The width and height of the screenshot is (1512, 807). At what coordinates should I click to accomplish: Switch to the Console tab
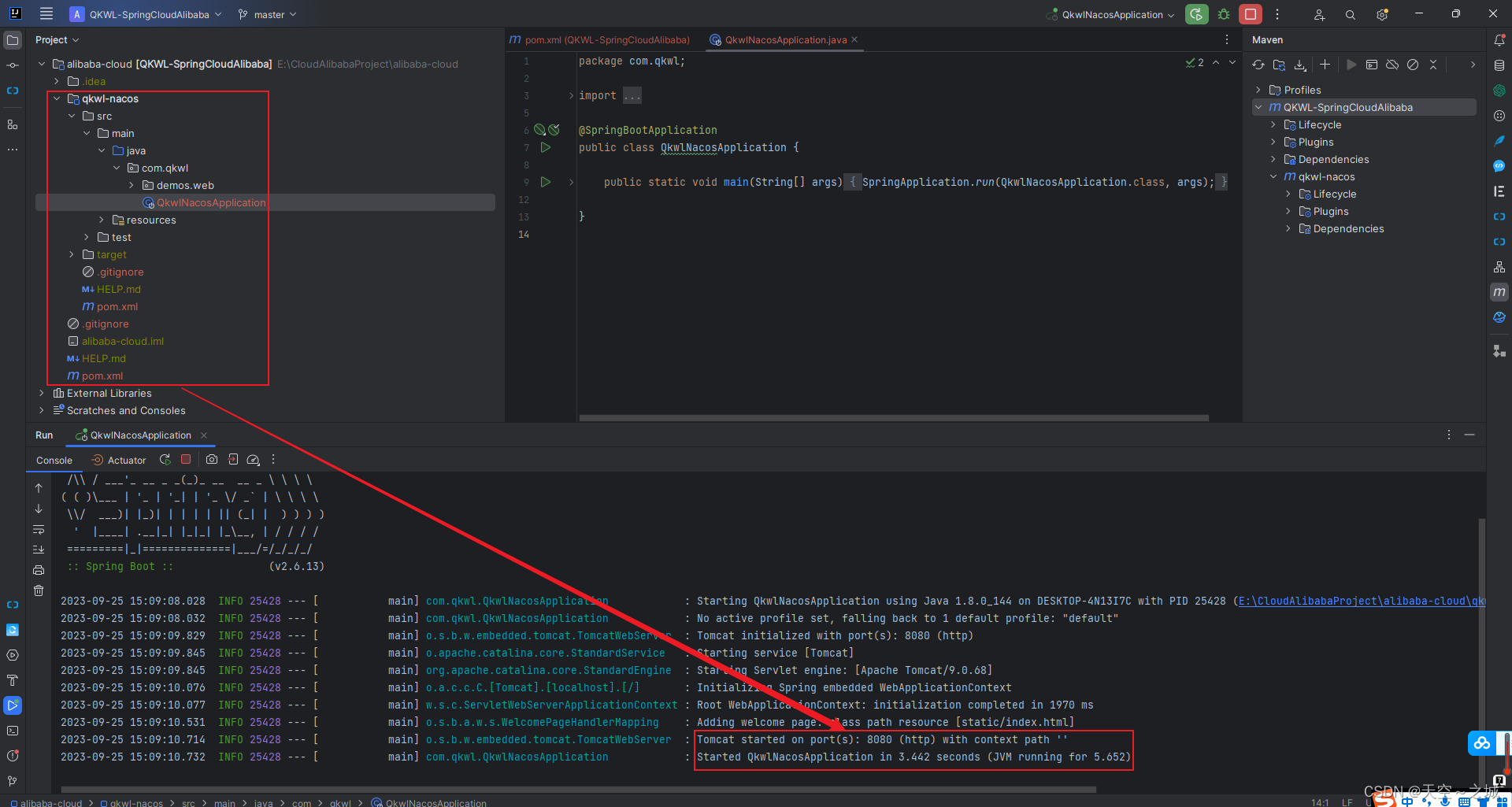(54, 461)
